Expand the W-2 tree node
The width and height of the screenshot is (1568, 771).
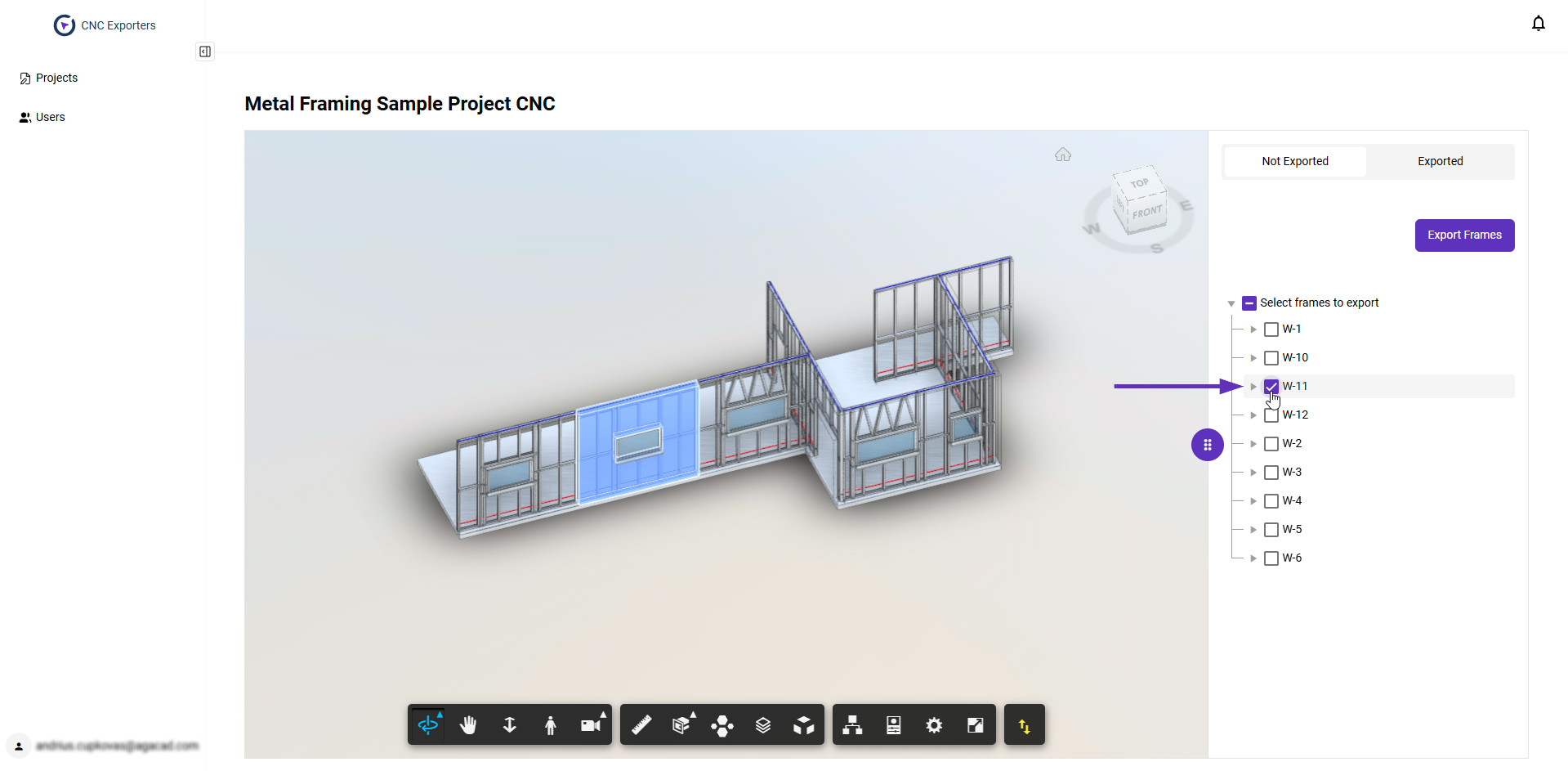(x=1253, y=444)
